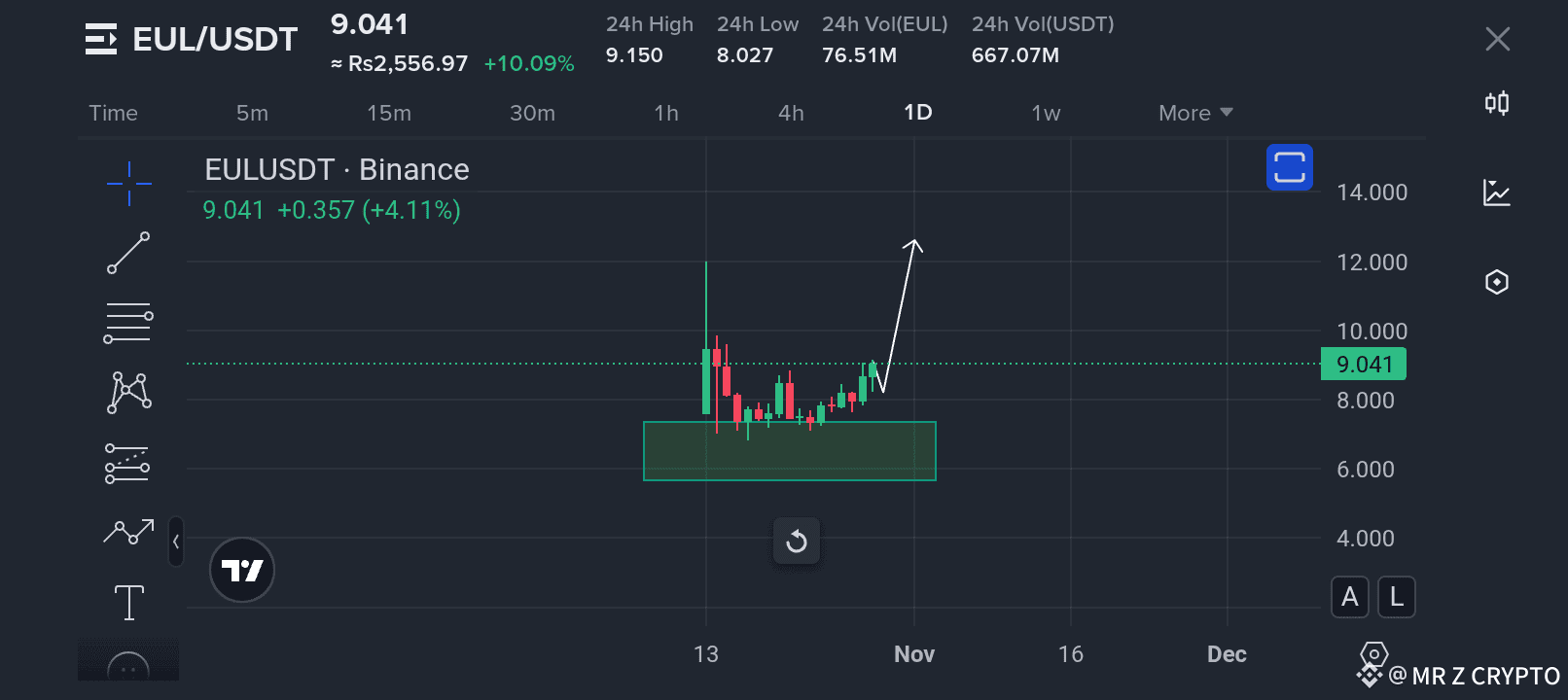The image size is (1568, 700).
Task: Open the EUL/USDT pair selector menu
Action: 101,39
